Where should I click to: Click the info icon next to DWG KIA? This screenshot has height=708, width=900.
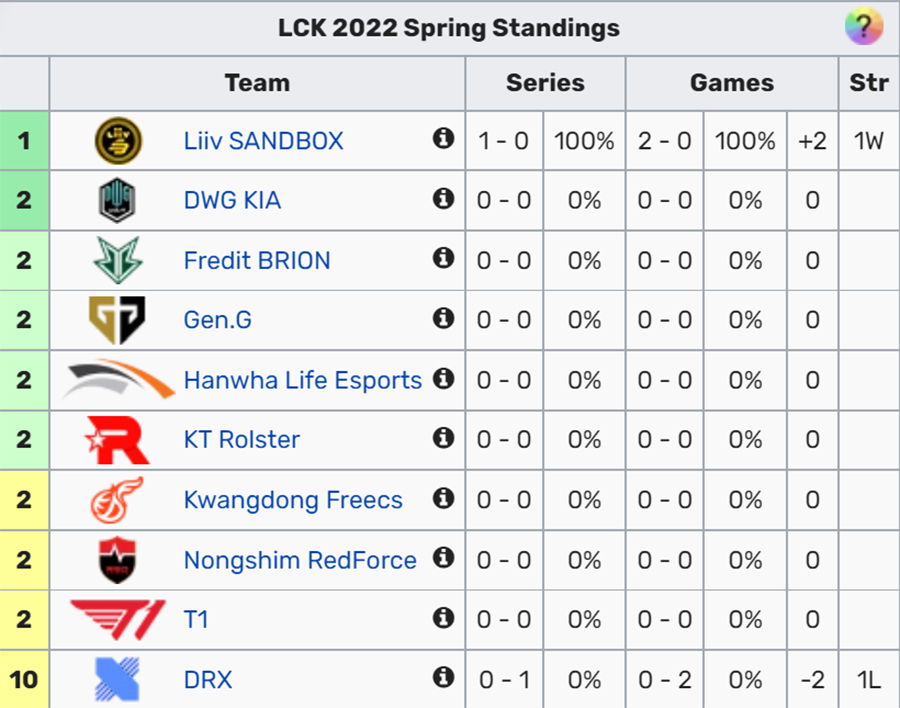coord(443,198)
